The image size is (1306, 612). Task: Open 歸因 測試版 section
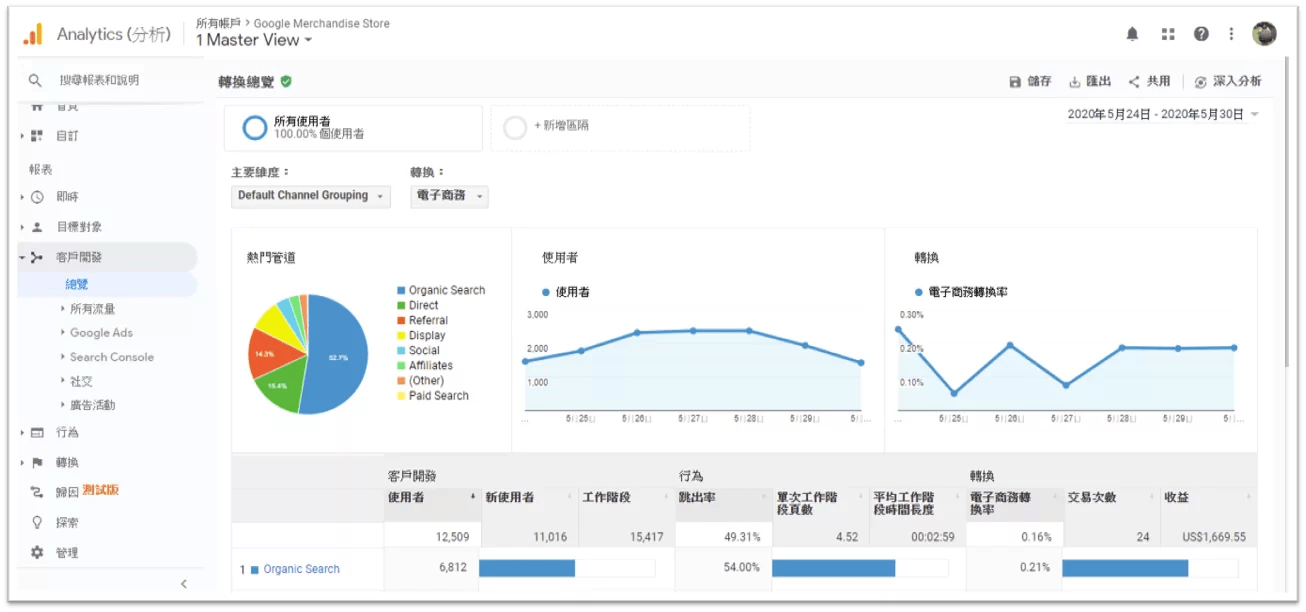[x=88, y=491]
